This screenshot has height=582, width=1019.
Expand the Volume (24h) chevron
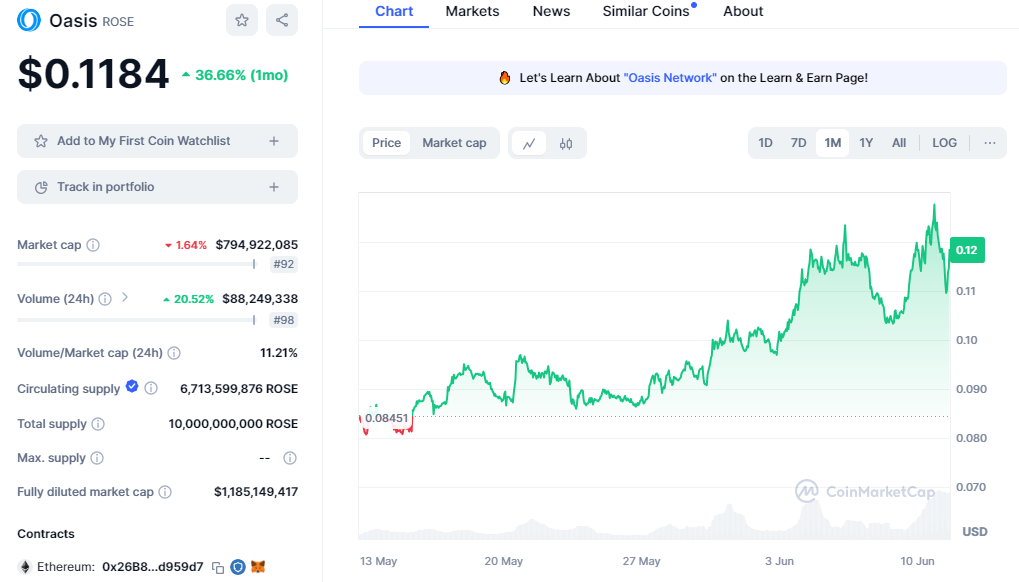[x=125, y=297]
